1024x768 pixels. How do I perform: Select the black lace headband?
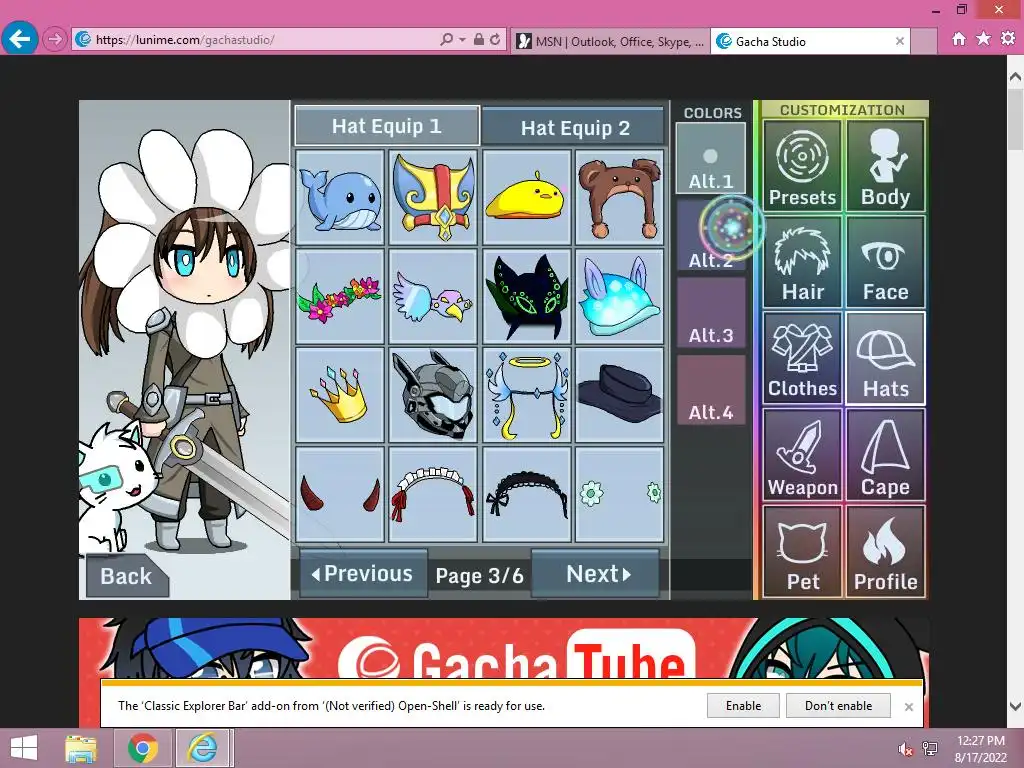click(527, 494)
